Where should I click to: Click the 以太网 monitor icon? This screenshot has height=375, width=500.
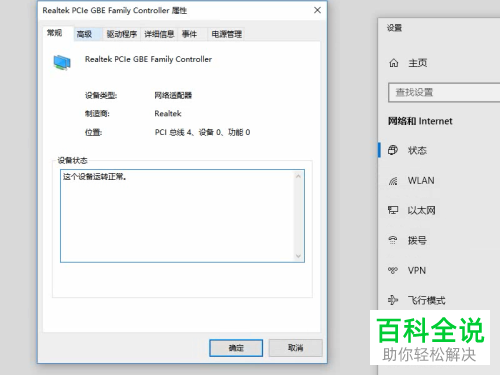393,210
